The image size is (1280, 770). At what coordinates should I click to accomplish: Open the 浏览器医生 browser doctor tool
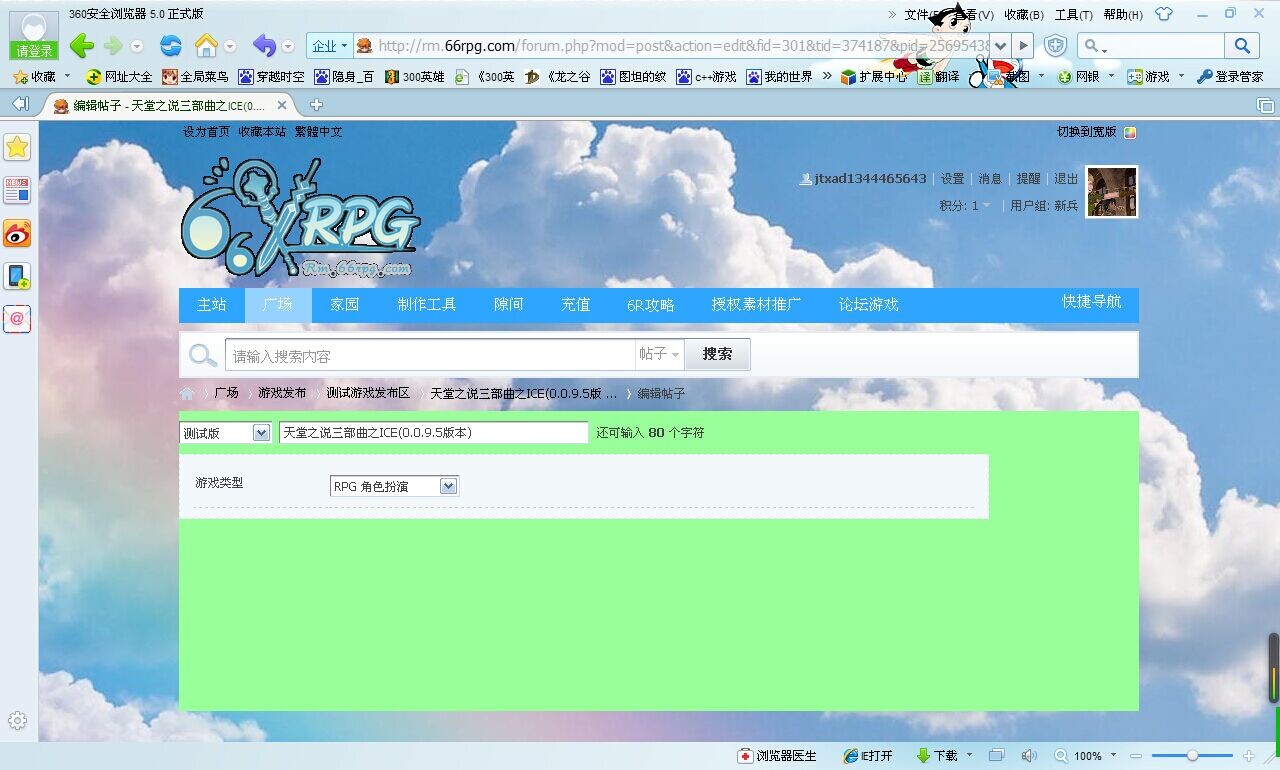(777, 756)
